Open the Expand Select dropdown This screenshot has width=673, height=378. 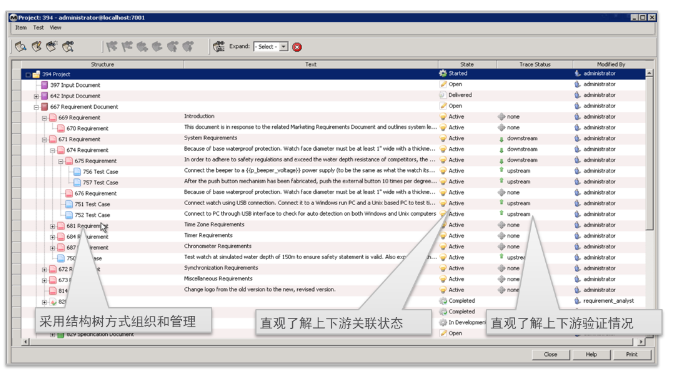[x=270, y=47]
